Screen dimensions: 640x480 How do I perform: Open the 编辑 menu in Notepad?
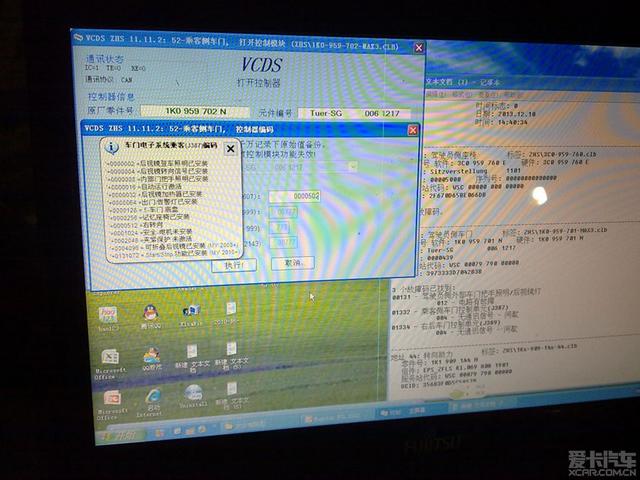(x=436, y=94)
